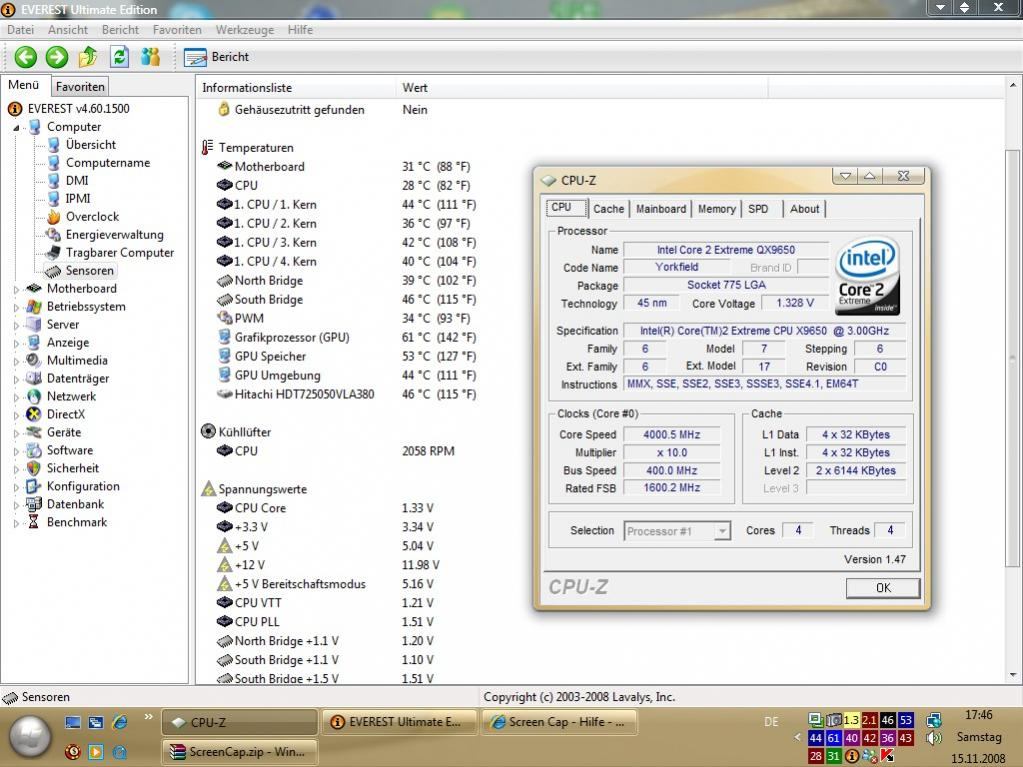Open the Werkzeuge menu
This screenshot has width=1023, height=767.
pyautogui.click(x=245, y=30)
